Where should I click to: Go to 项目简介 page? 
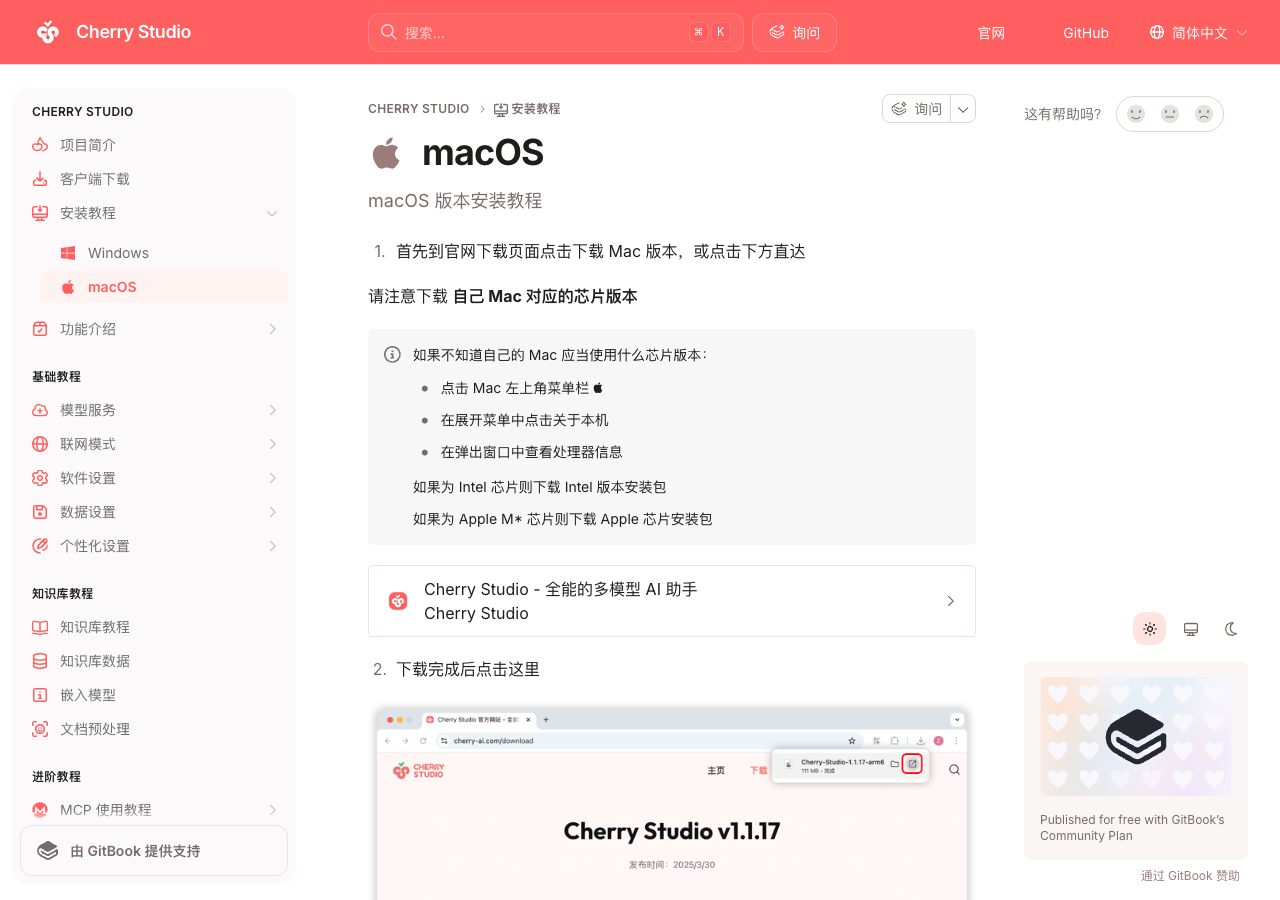pyautogui.click(x=156, y=145)
